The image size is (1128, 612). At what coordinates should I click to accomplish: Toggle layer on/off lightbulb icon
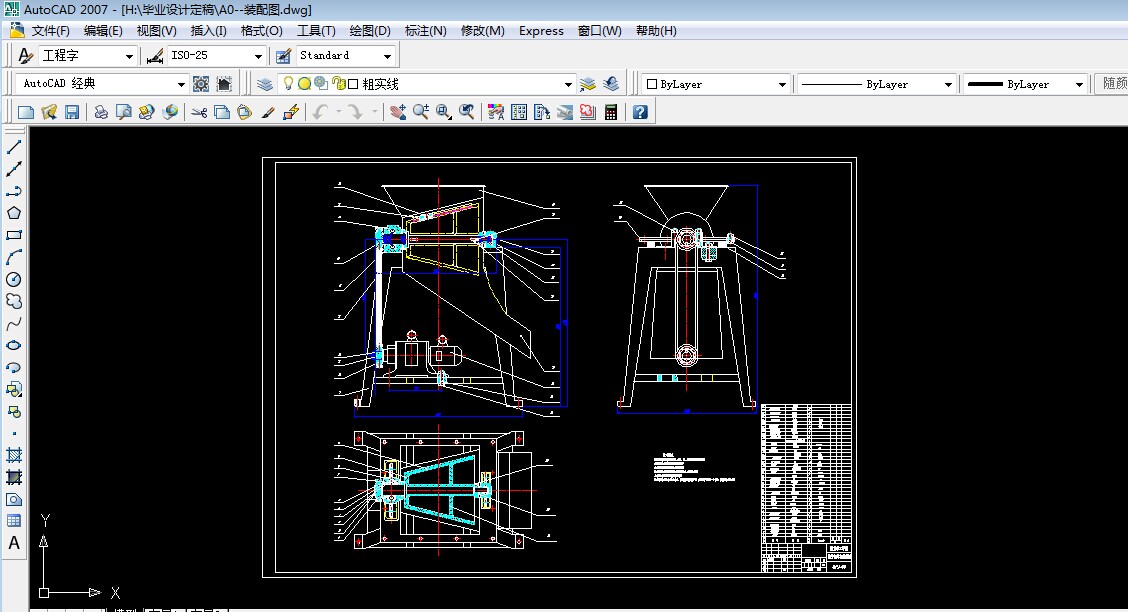pyautogui.click(x=288, y=84)
